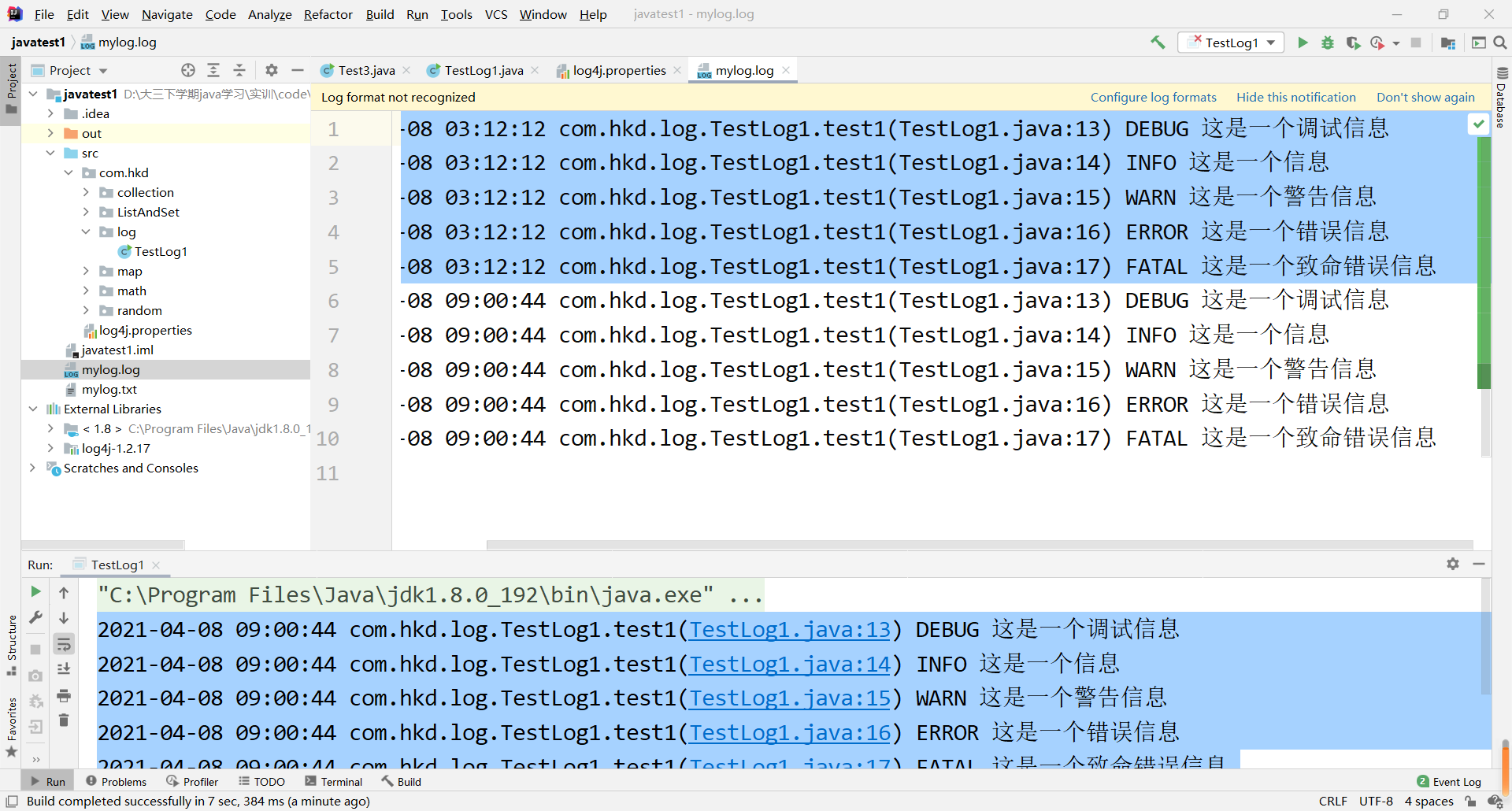The height and width of the screenshot is (811, 1512).
Task: Switch to TestLog1.java tab
Action: click(x=483, y=70)
